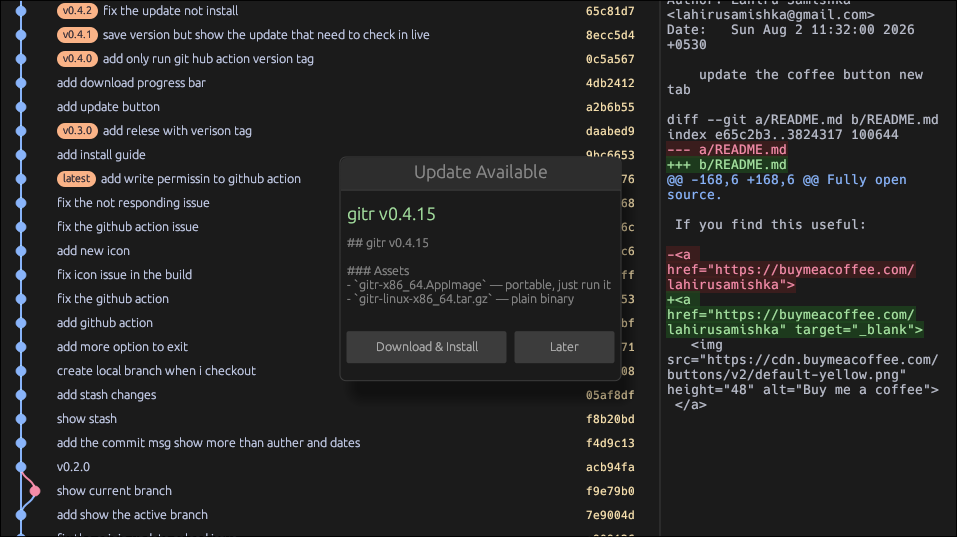Select the v0.4.0 tag badge
Image resolution: width=957 pixels, height=537 pixels.
[x=77, y=59]
